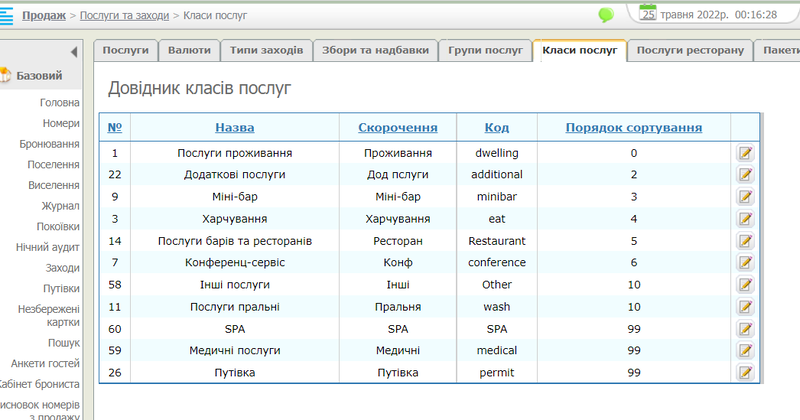The image size is (800, 420).
Task: Select the Послуги ресторану tab
Action: click(690, 50)
